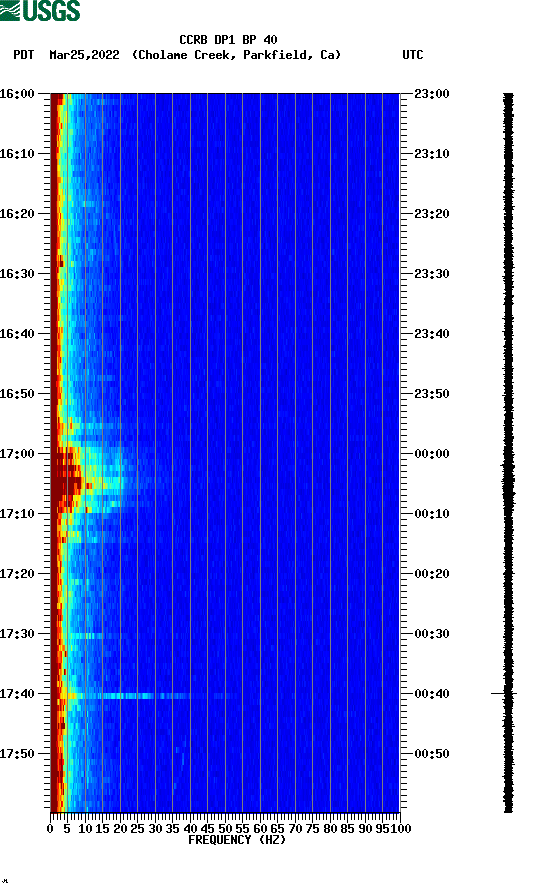Click the 00:00 UTC time label

point(432,454)
